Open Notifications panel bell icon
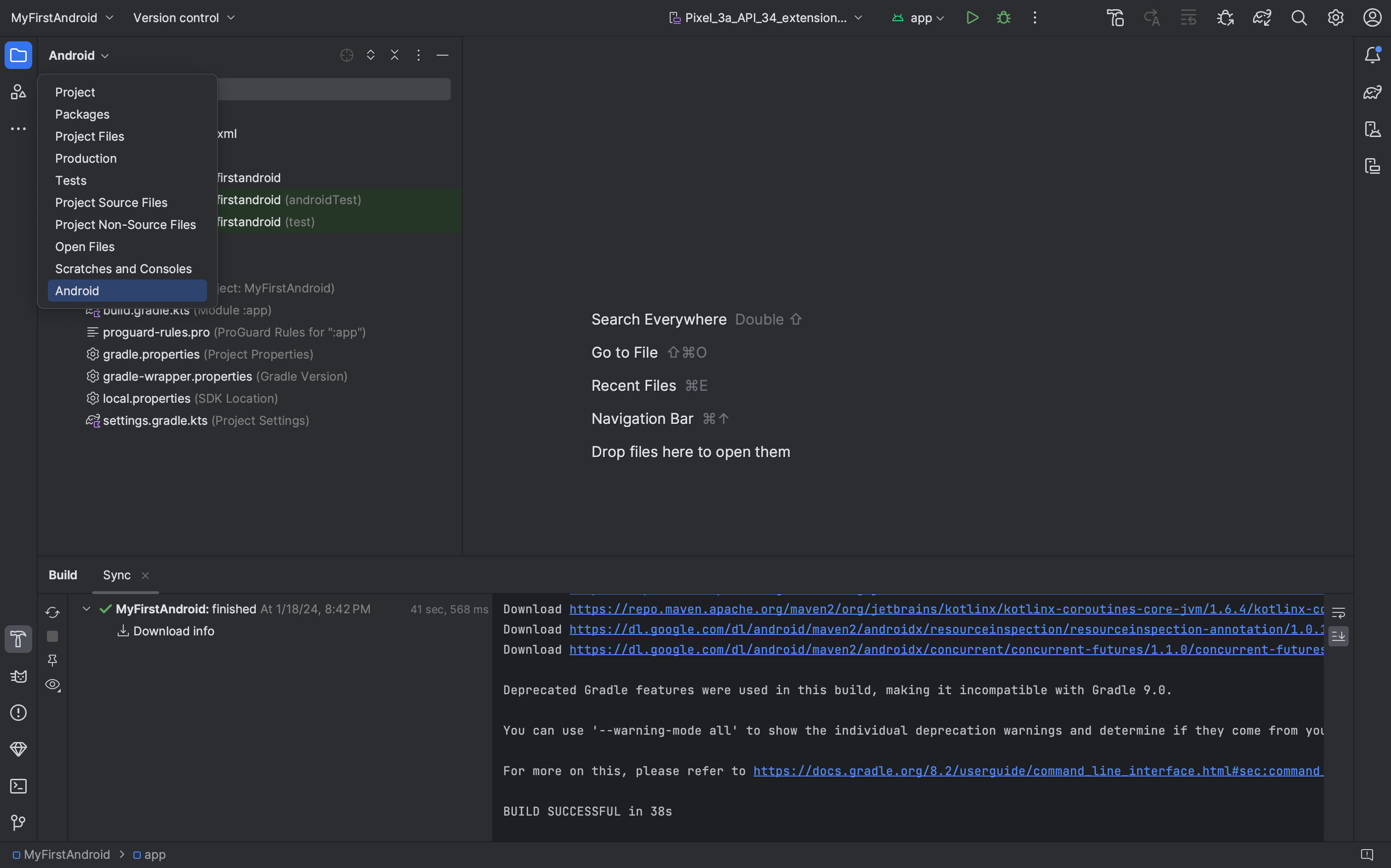Screen dimensions: 1391x868 pyautogui.click(x=1372, y=55)
